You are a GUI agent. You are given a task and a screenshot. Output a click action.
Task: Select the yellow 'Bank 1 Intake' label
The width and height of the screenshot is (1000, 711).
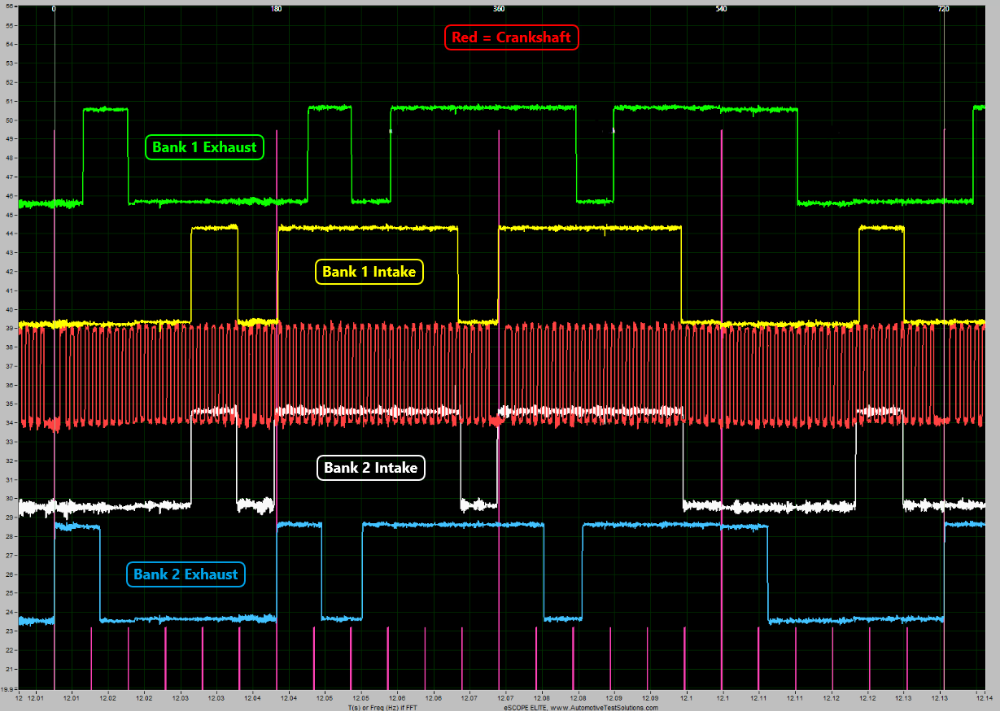click(x=370, y=271)
